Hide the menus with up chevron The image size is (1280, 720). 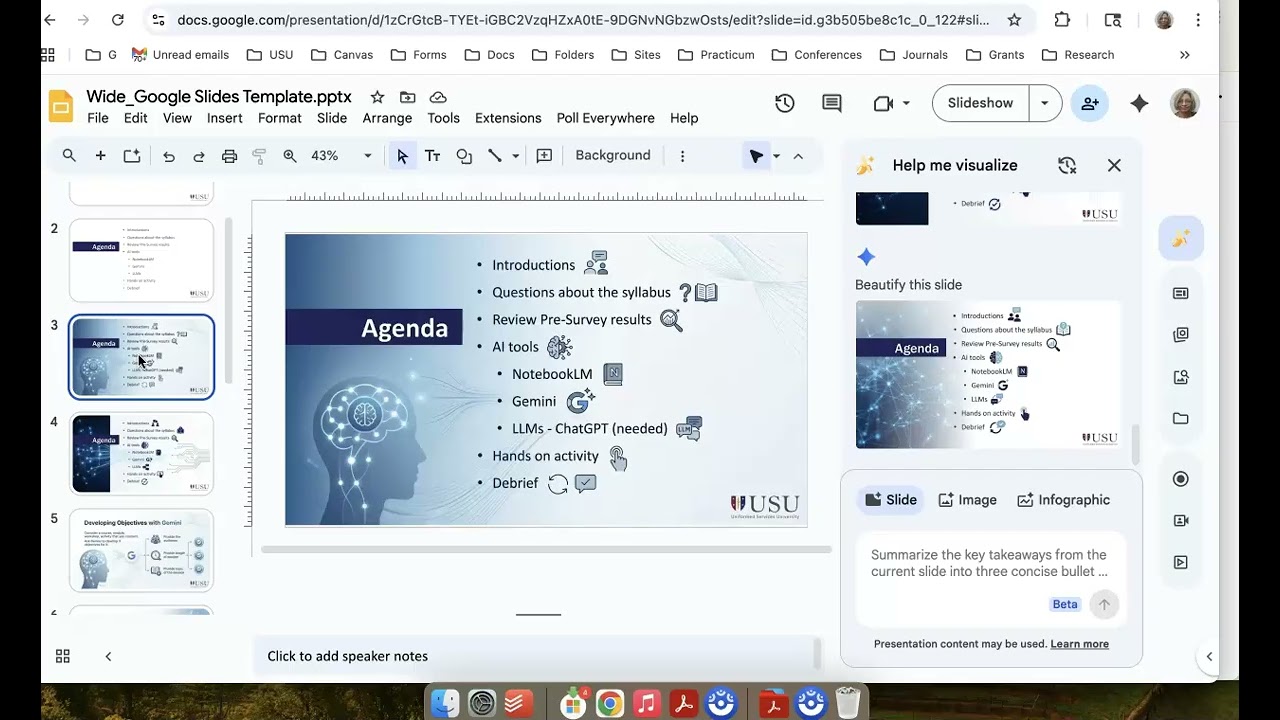[798, 156]
